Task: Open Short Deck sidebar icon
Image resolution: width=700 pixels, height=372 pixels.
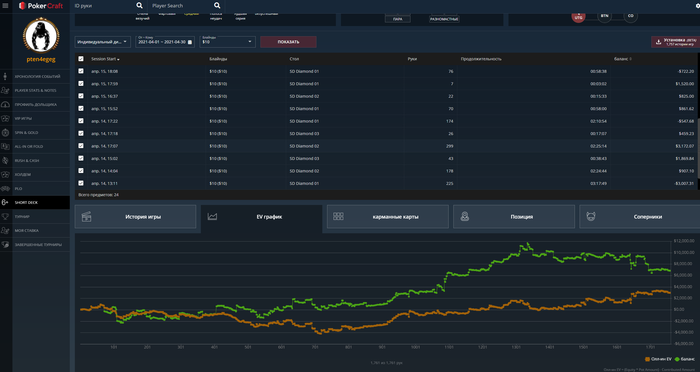Action: 5,202
